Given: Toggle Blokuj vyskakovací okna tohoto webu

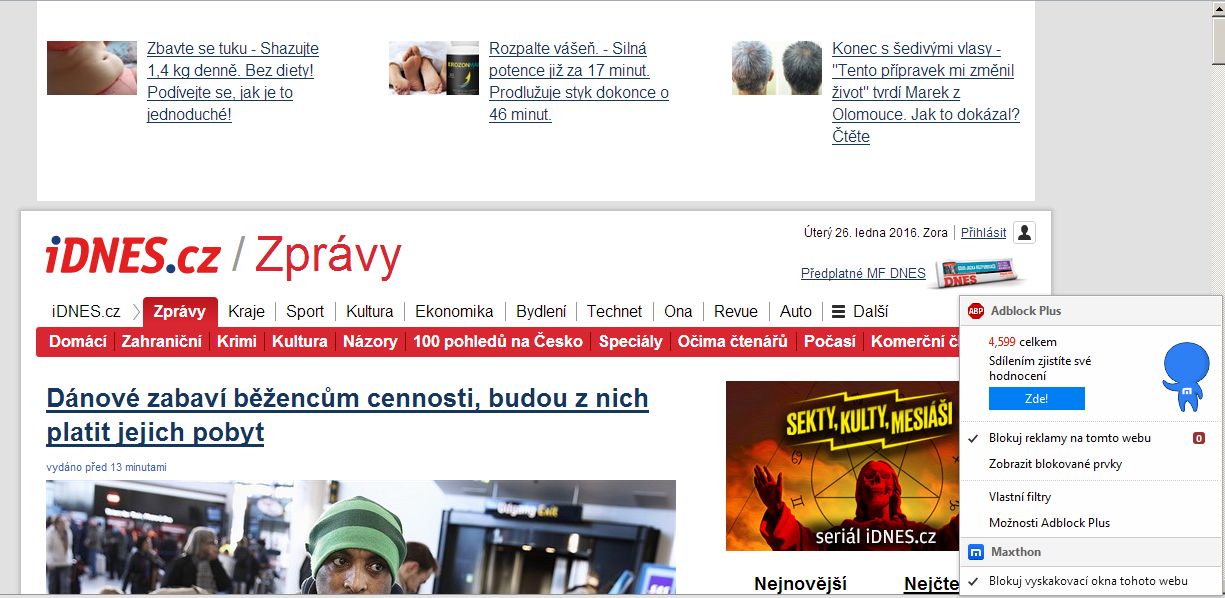Looking at the screenshot, I should click(1088, 581).
